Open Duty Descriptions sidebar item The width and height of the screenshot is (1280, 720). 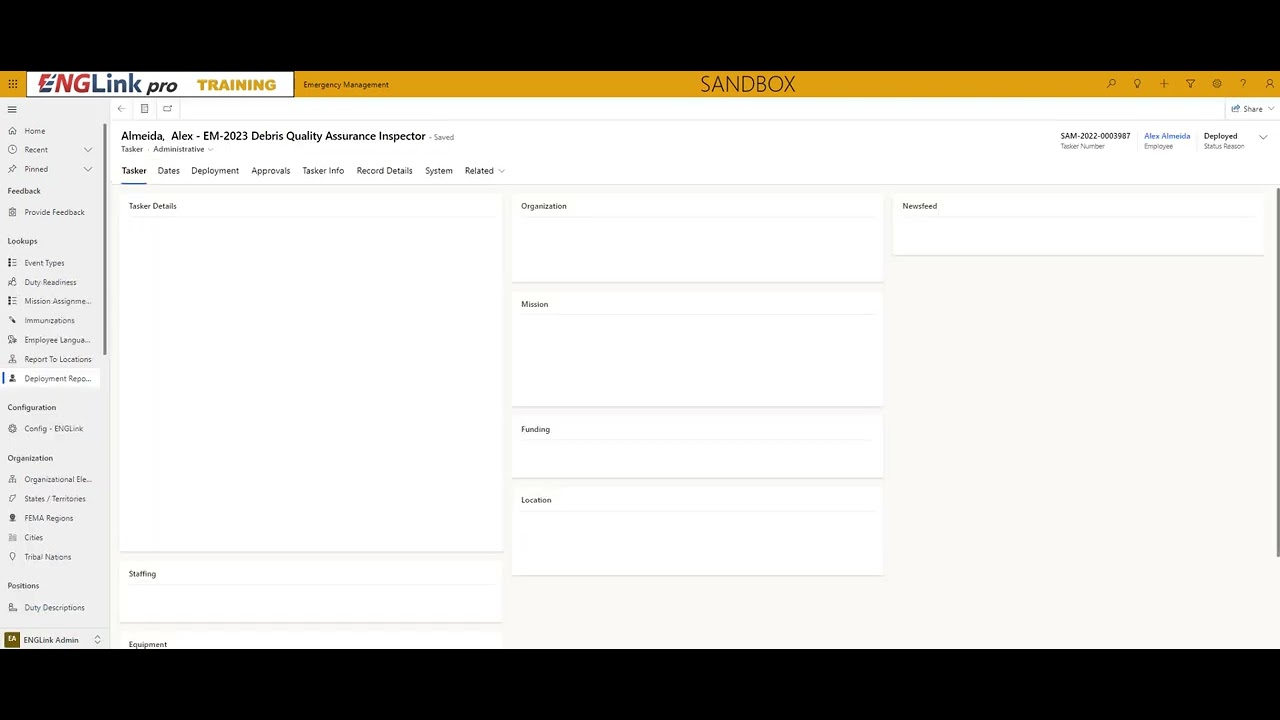[x=50, y=607]
